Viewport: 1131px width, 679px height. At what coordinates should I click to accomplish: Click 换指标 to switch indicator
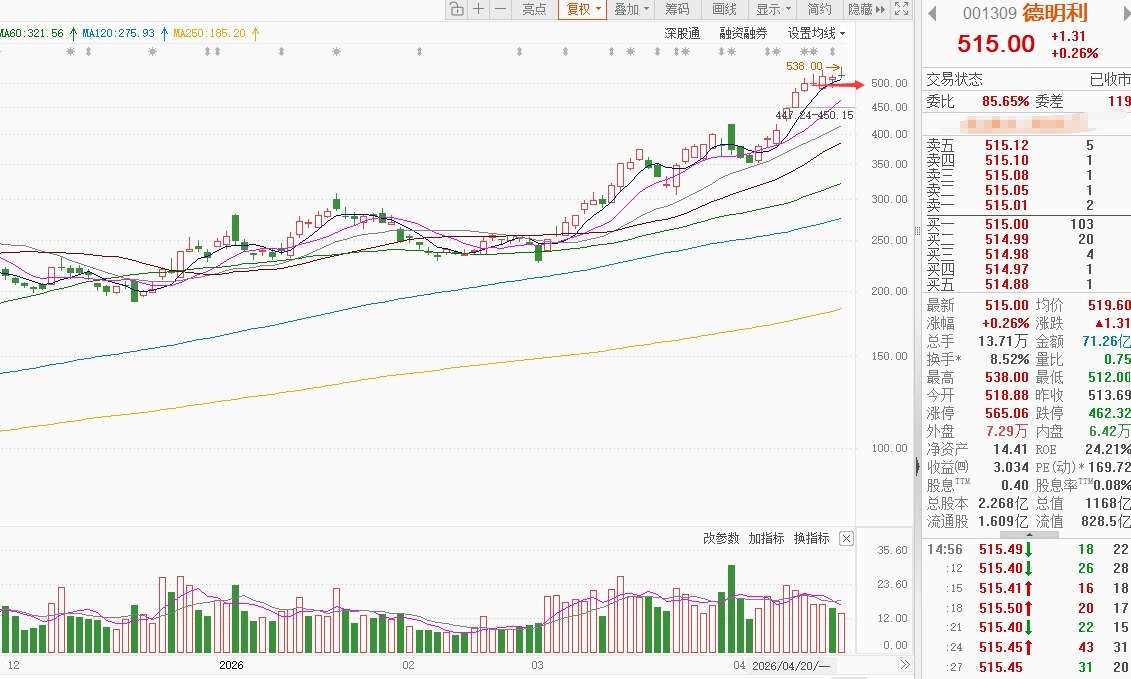coord(811,538)
